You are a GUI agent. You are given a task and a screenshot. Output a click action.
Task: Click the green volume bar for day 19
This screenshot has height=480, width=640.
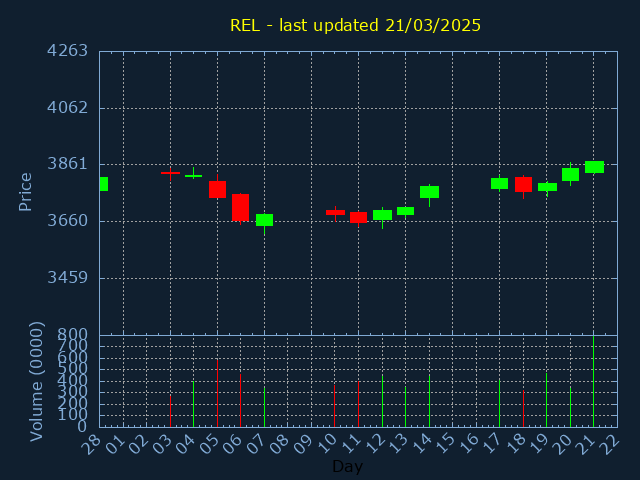coord(547,400)
